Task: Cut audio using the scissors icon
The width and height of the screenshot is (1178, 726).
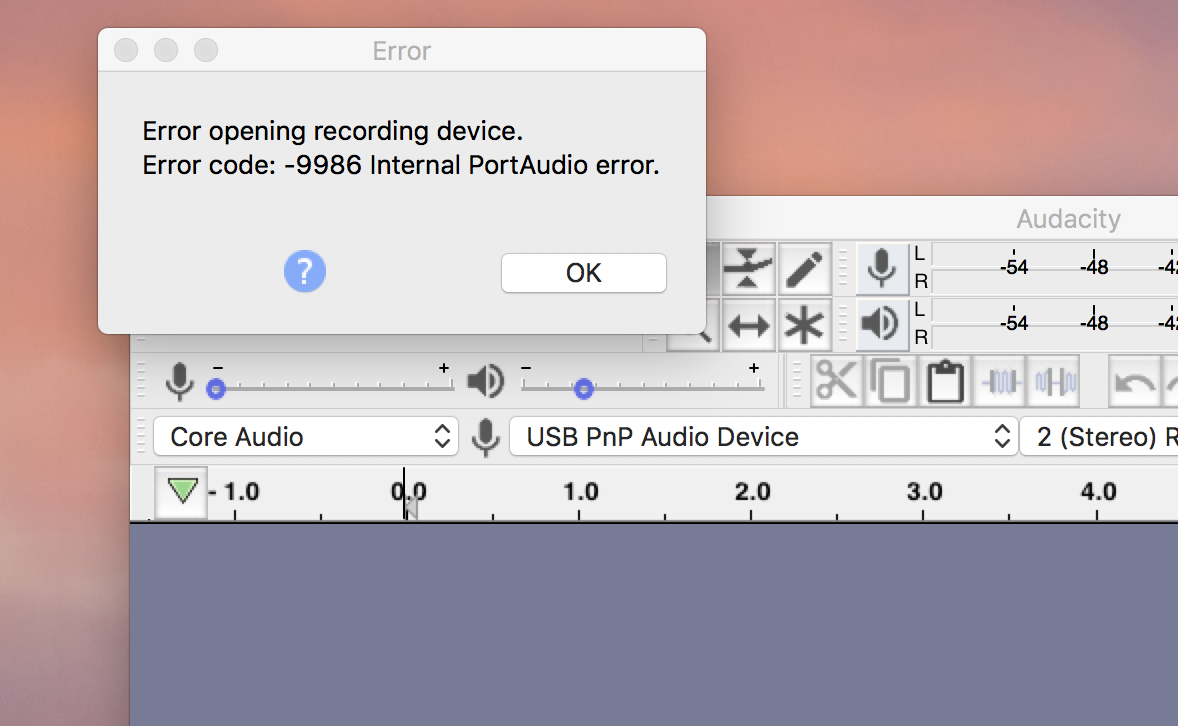Action: (x=837, y=381)
